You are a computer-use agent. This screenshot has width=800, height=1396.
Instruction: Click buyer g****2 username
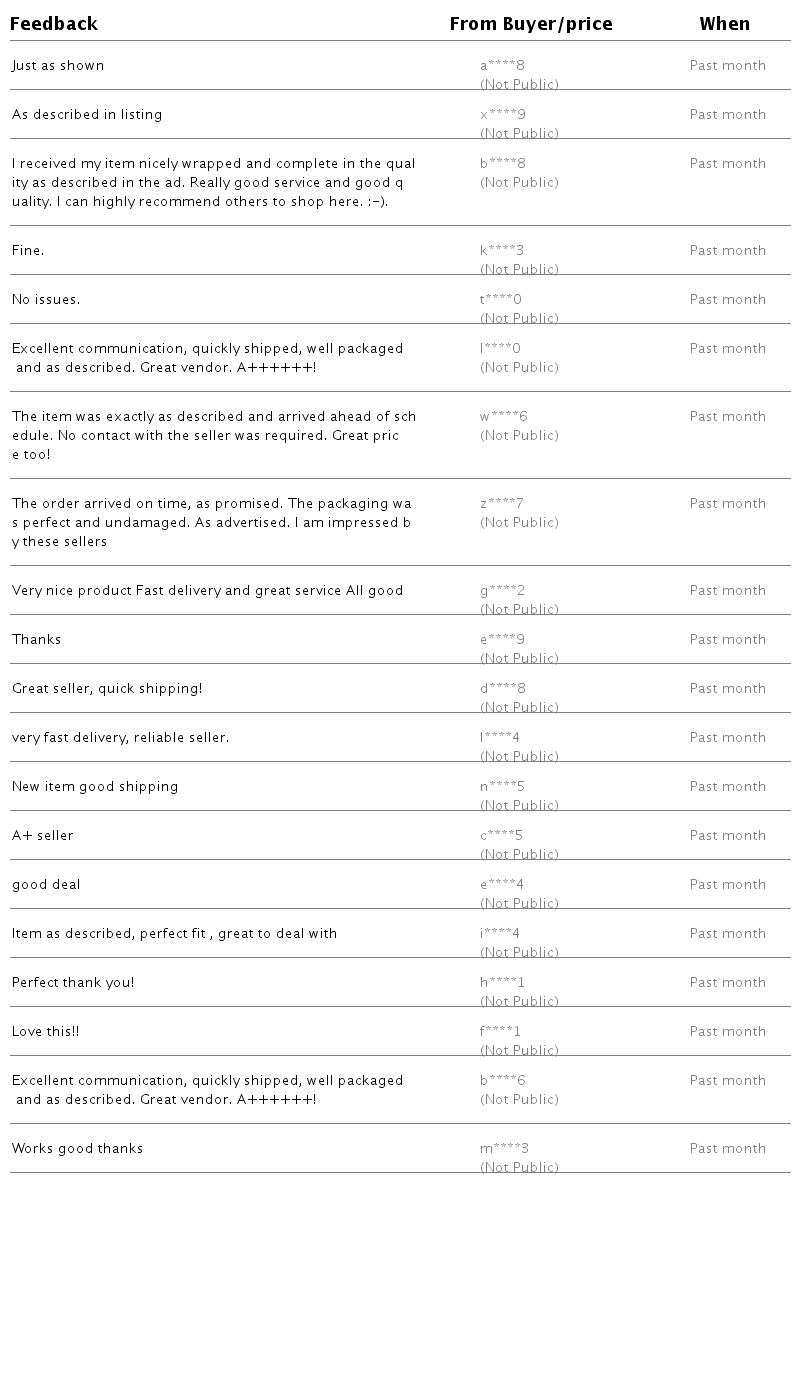tap(502, 591)
